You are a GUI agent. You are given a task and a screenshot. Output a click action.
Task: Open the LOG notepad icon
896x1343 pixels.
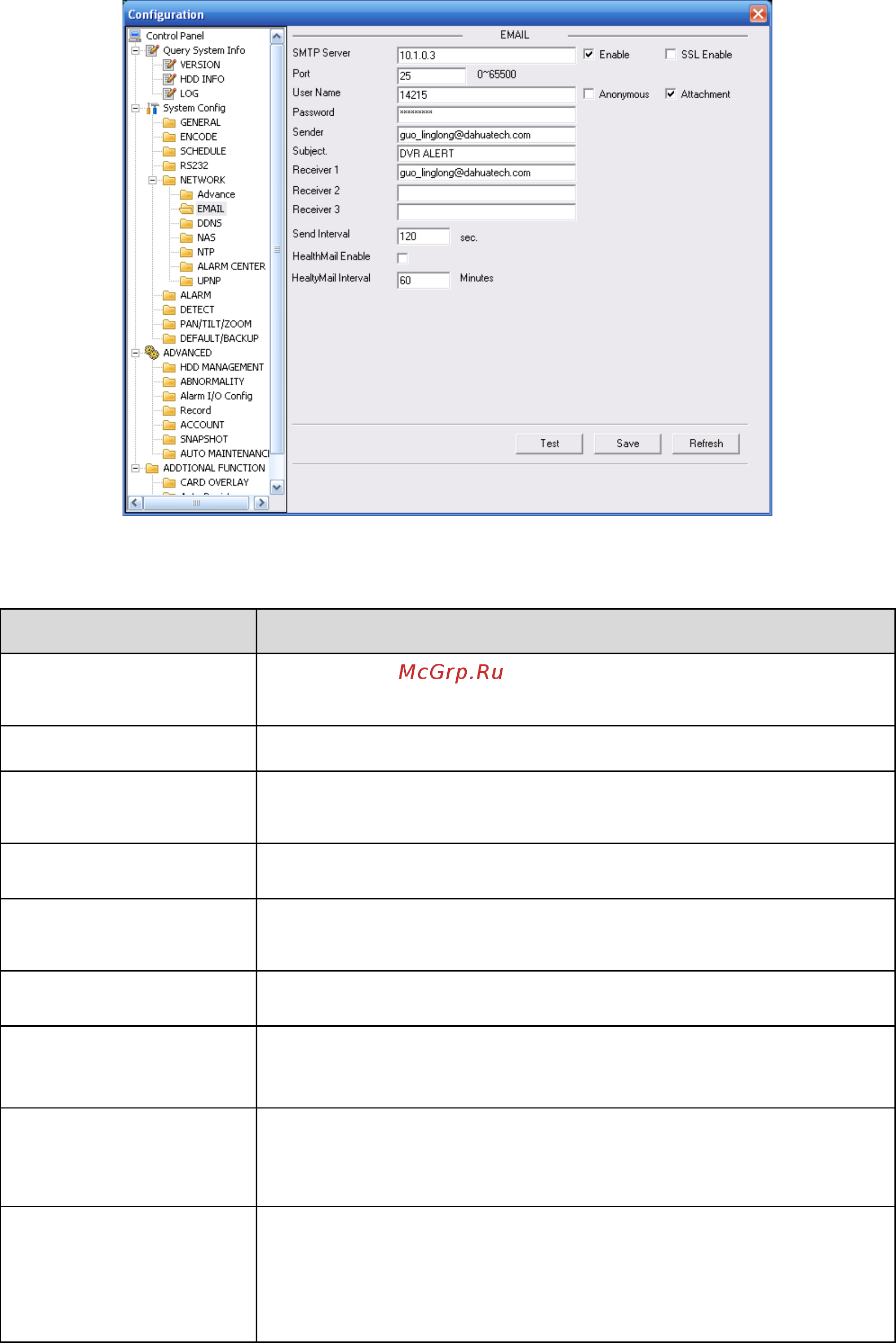pyautogui.click(x=169, y=94)
